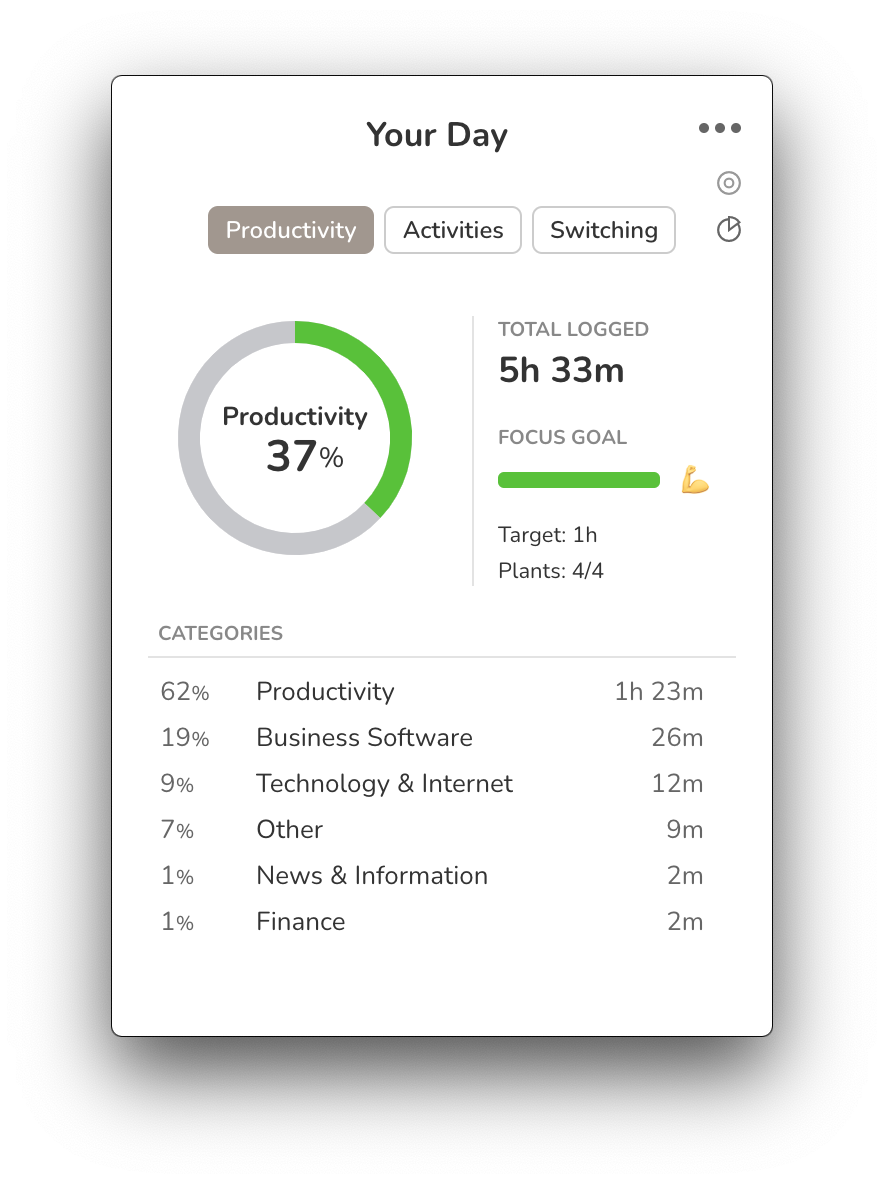Viewport: 884px width, 1184px height.
Task: Click the Target: 1h label
Action: click(x=547, y=535)
